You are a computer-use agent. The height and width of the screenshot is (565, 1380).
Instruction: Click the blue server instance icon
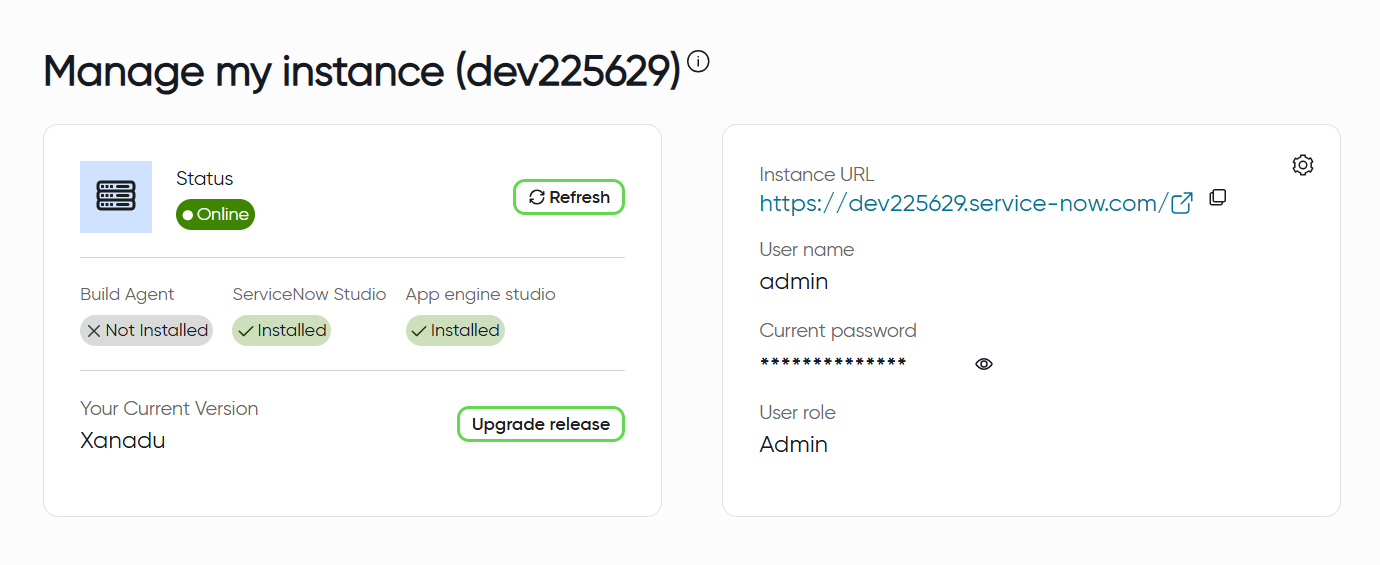coord(116,197)
